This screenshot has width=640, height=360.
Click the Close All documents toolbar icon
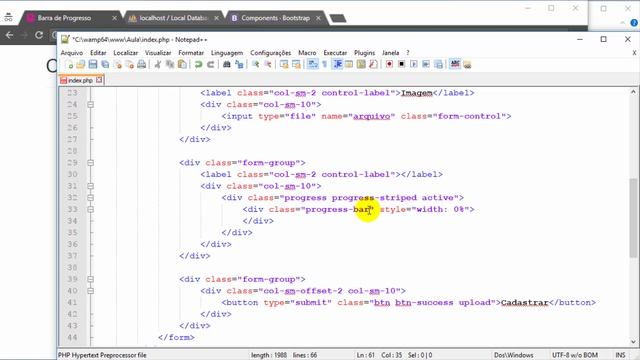129,64
